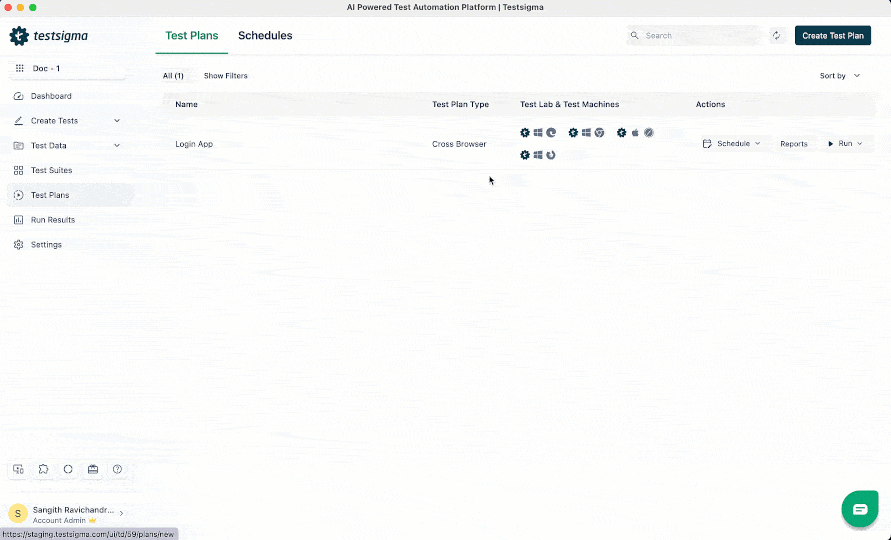
Task: Open Run Results in the sidebar
Action: pyautogui.click(x=52, y=220)
